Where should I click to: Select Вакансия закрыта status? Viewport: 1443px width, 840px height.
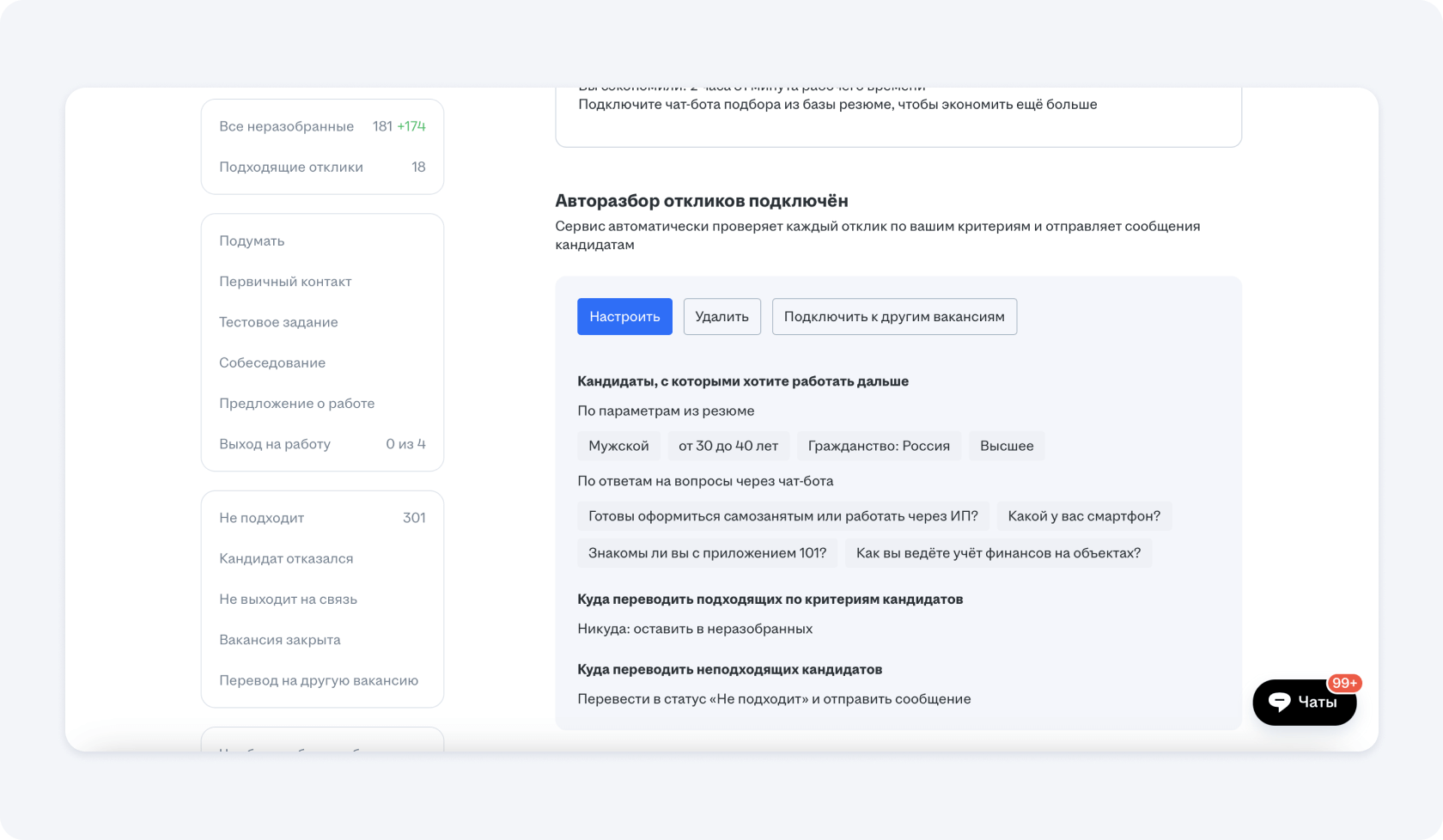click(x=280, y=640)
